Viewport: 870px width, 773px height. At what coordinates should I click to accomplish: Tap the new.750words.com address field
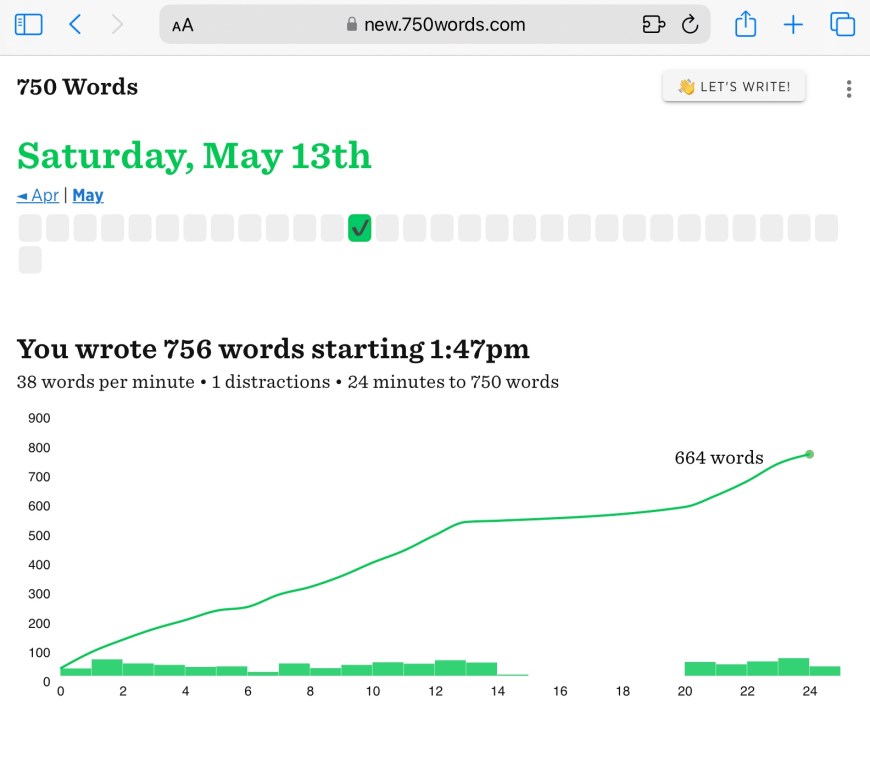click(444, 25)
